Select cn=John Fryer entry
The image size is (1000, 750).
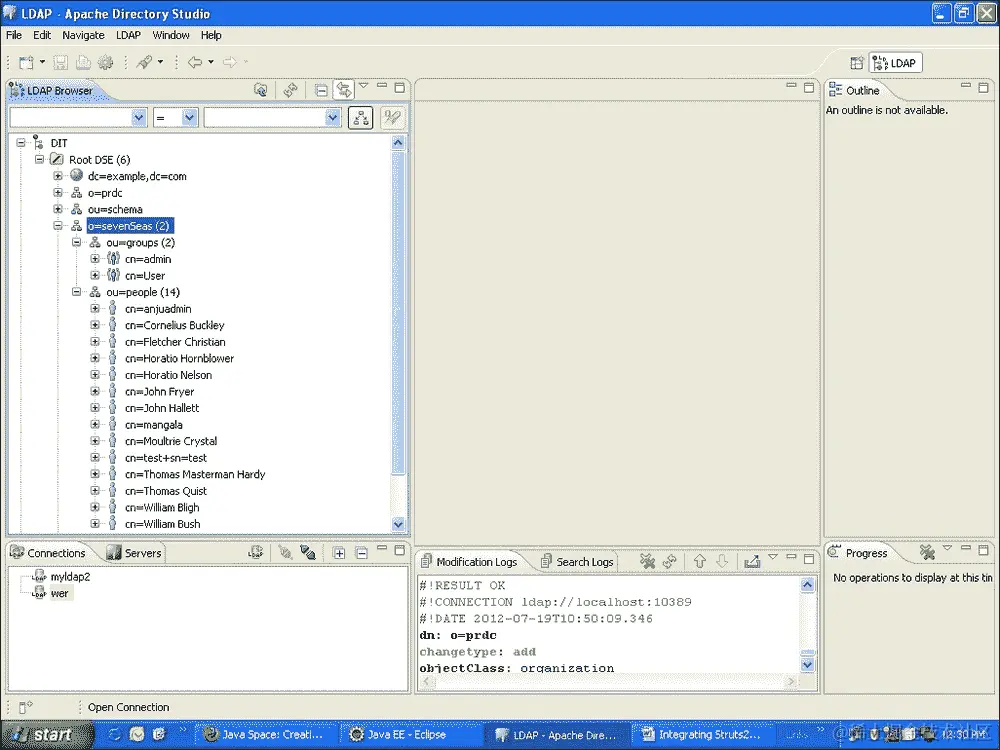point(159,392)
